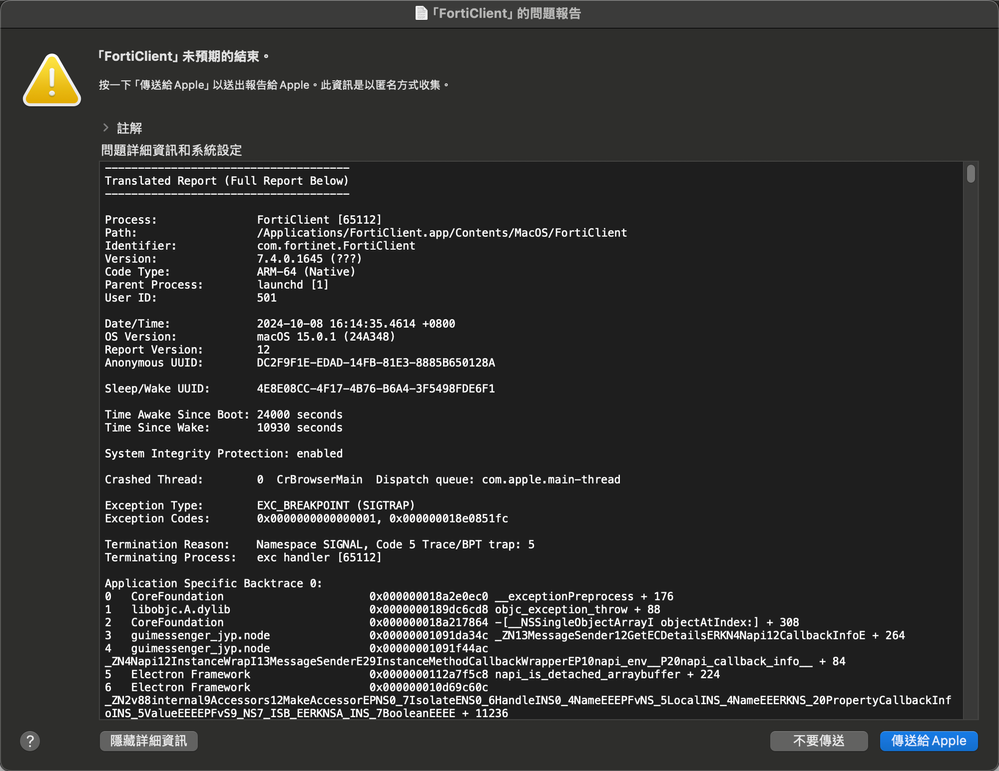The image size is (999, 771).
Task: Click the report scrollbar thumb
Action: tap(970, 174)
